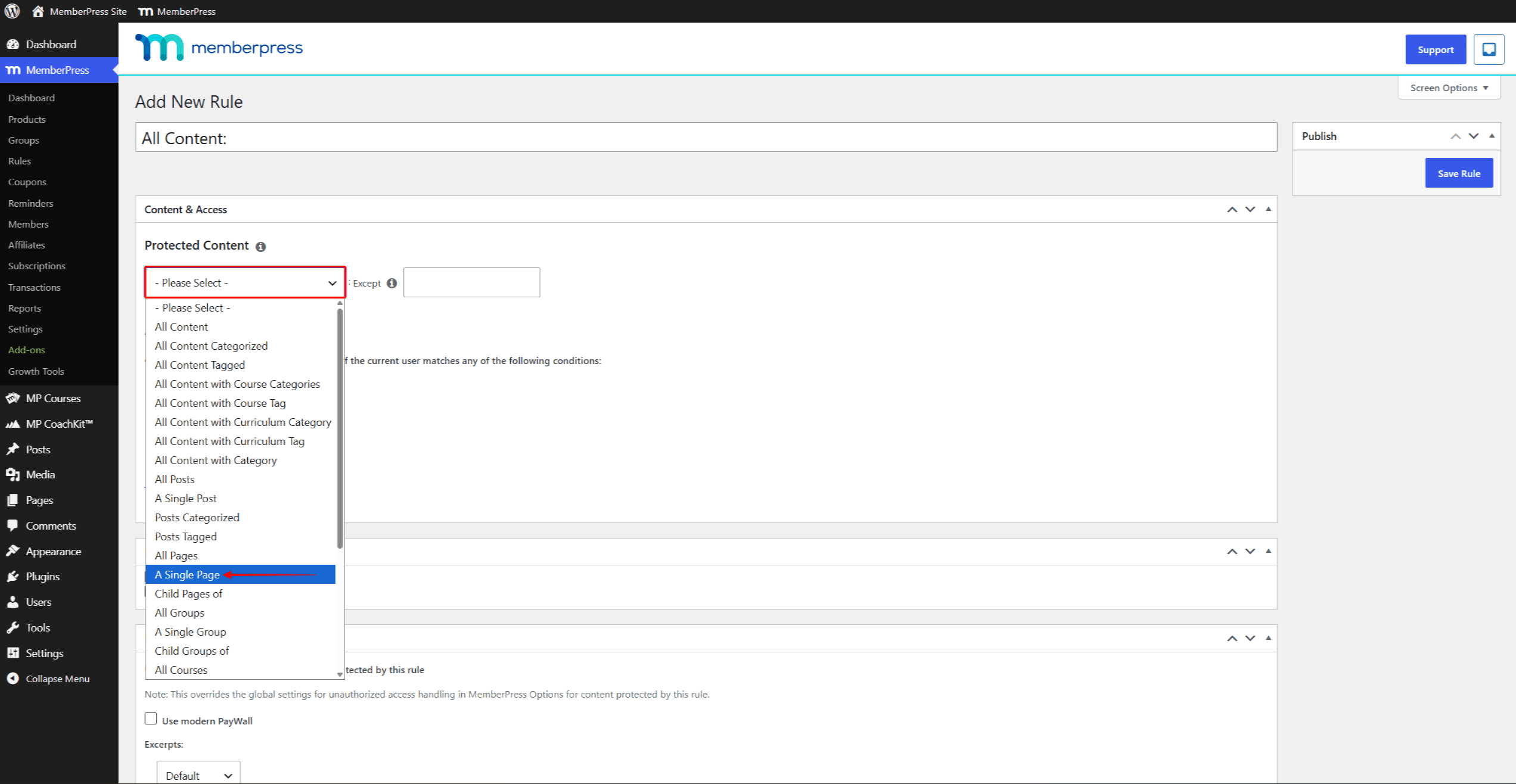This screenshot has height=784, width=1516.
Task: Open Groups in MemberPress submenu
Action: (24, 140)
